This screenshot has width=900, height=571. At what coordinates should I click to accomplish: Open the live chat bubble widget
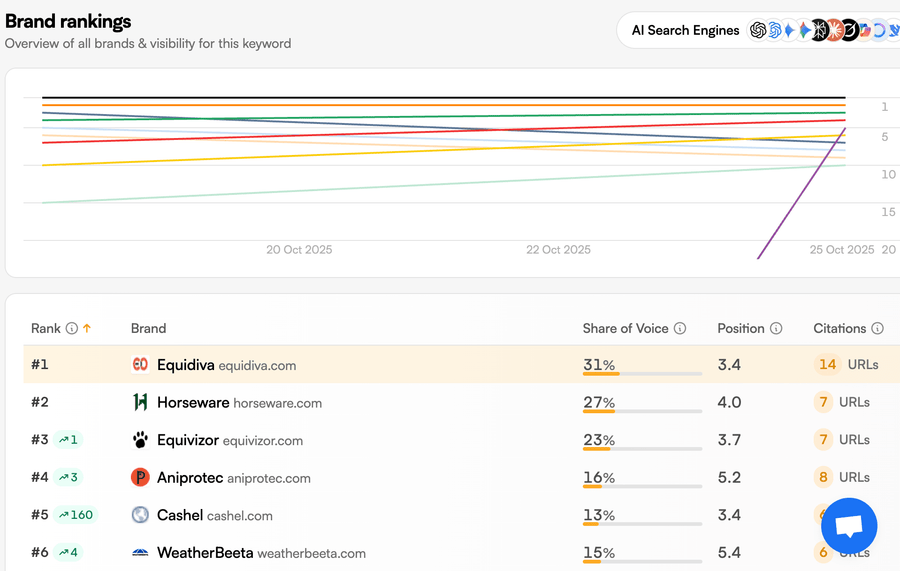coord(848,526)
